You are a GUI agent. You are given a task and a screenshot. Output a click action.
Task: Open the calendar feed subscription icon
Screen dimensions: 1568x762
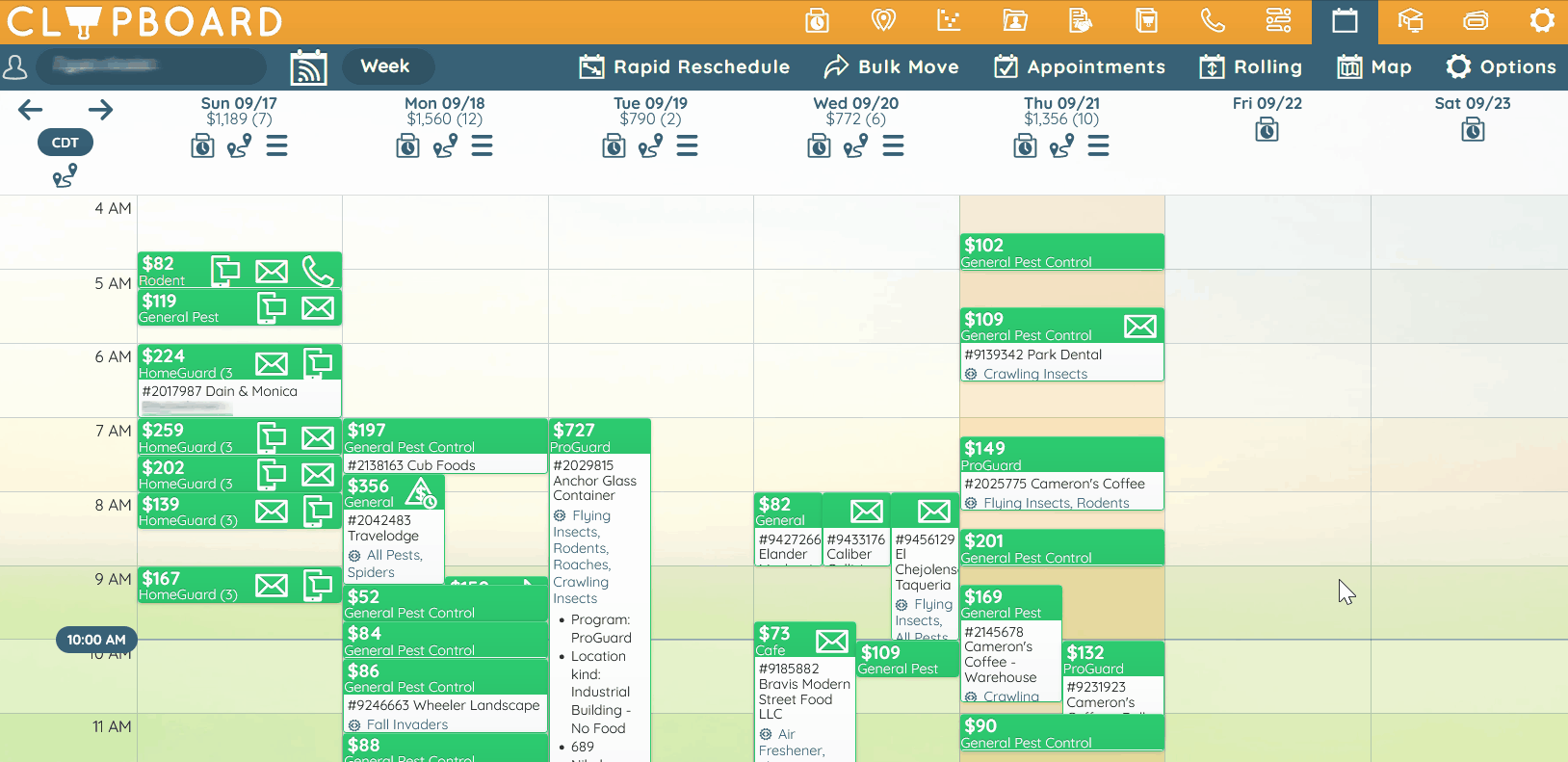pyautogui.click(x=309, y=67)
